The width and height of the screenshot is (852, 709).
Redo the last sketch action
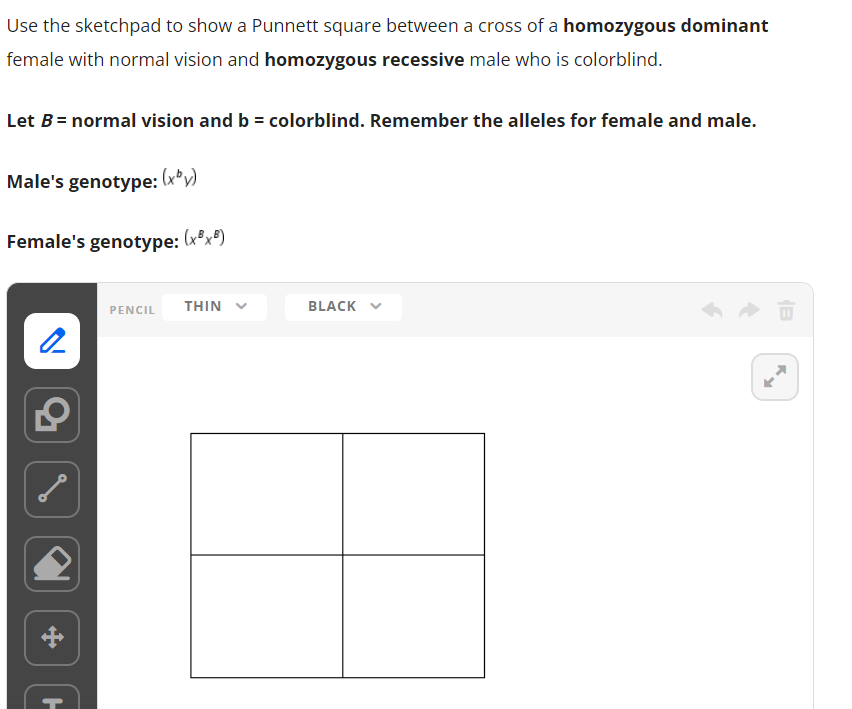[748, 310]
